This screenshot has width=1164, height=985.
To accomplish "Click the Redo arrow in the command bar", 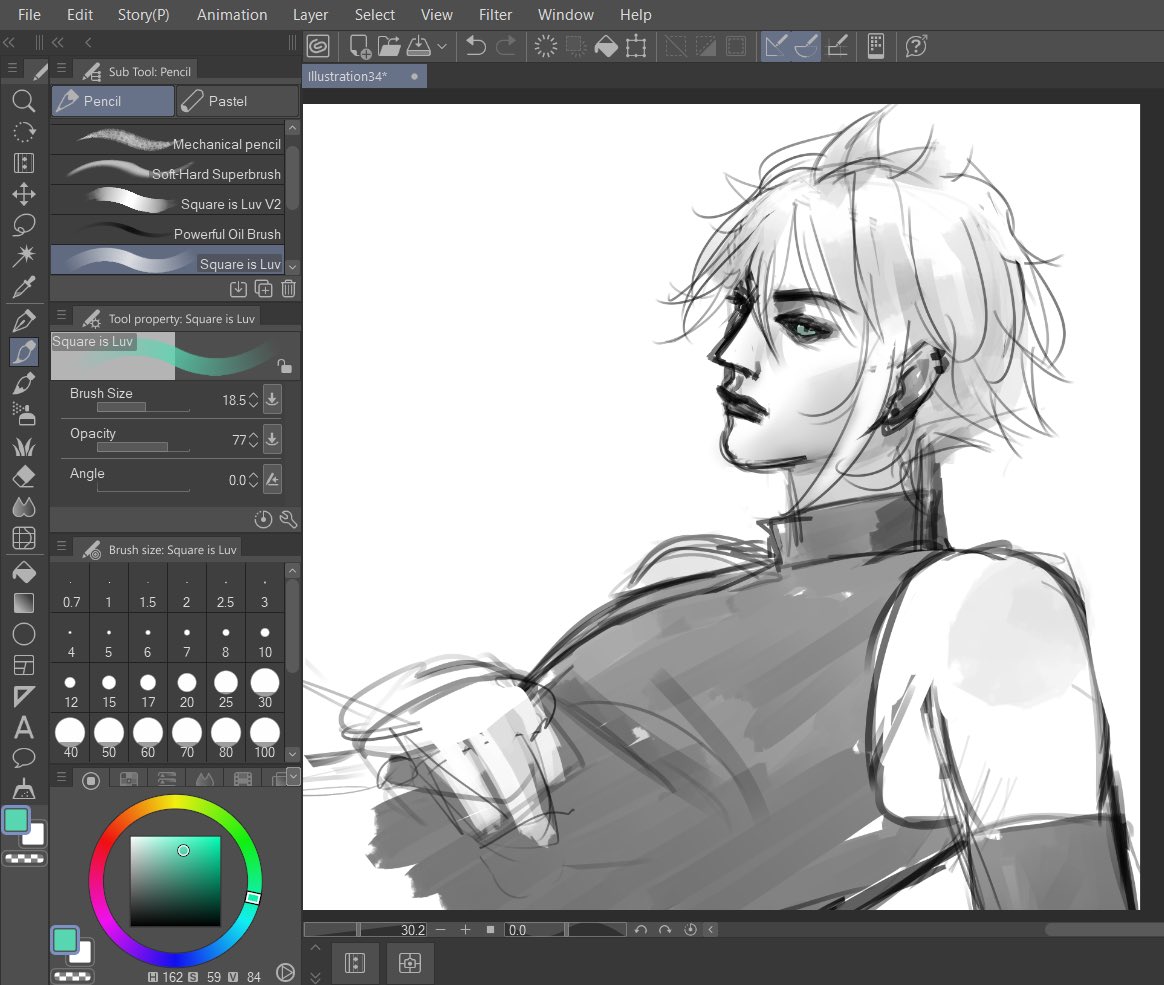I will click(x=506, y=46).
